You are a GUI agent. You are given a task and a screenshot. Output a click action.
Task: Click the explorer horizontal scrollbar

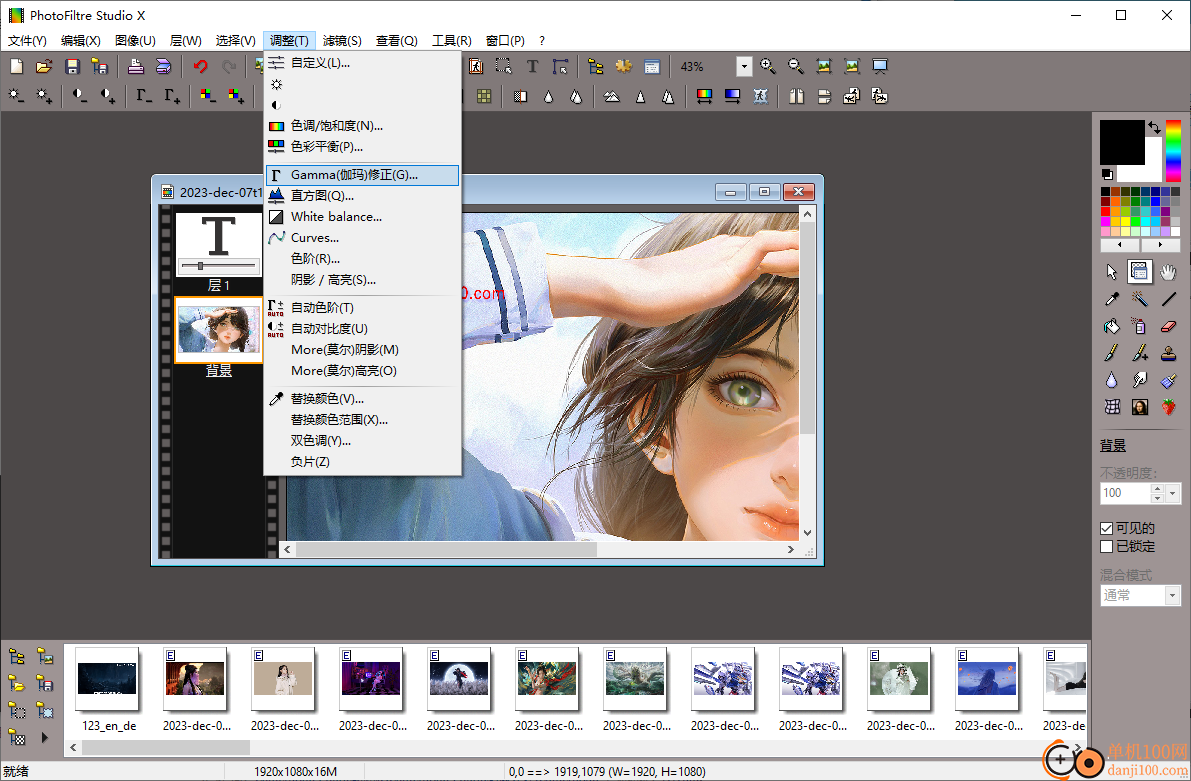point(575,748)
